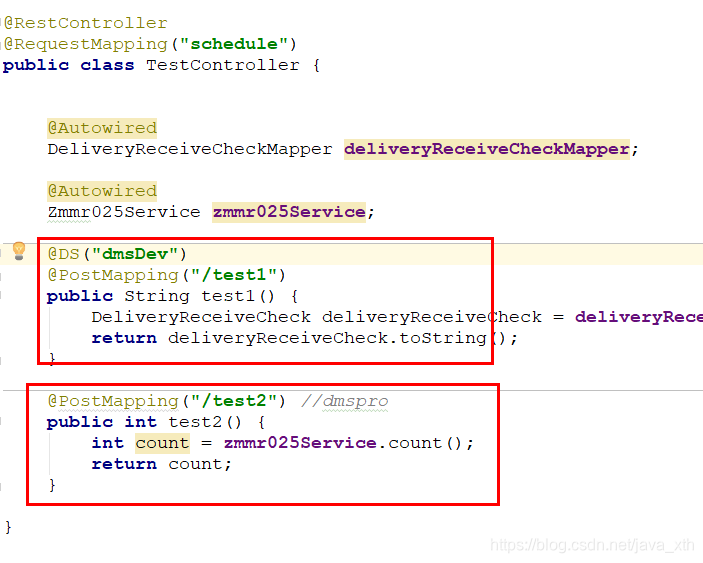
Task: Click the TestController class name
Action: [223, 65]
